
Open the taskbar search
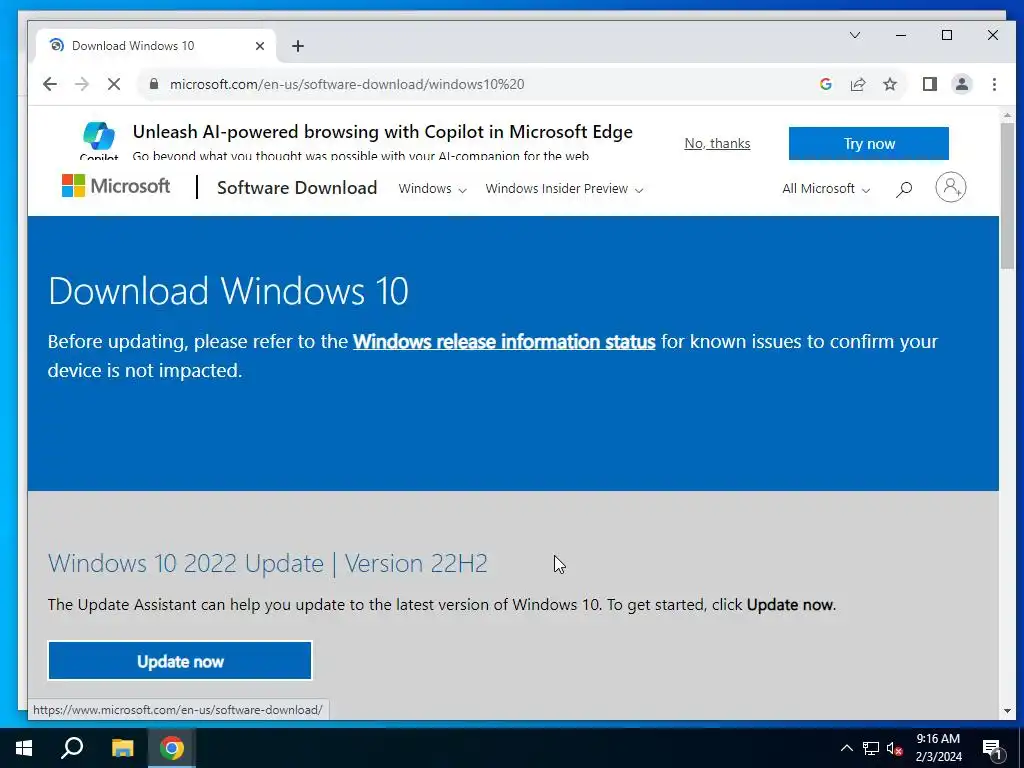click(72, 748)
